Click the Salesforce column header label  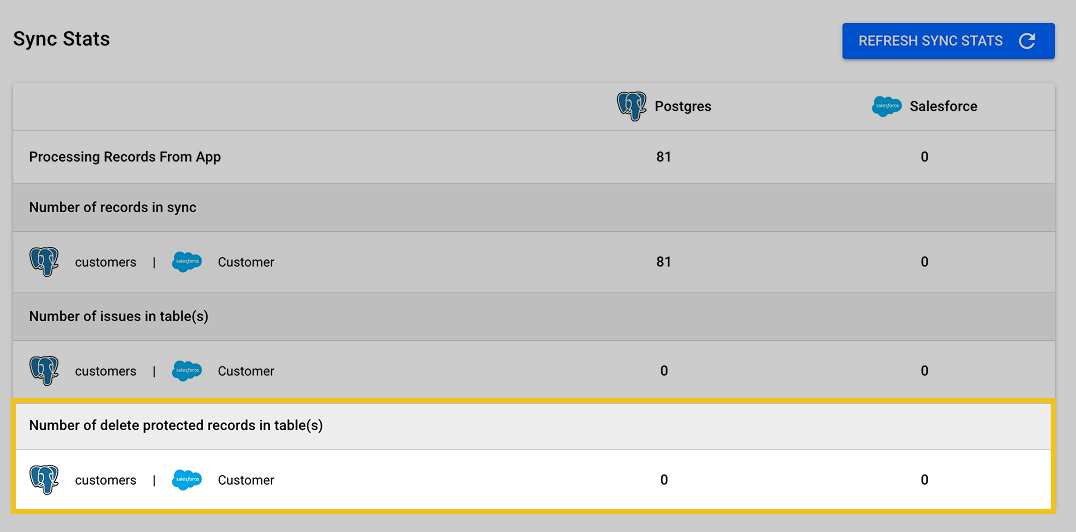943,106
